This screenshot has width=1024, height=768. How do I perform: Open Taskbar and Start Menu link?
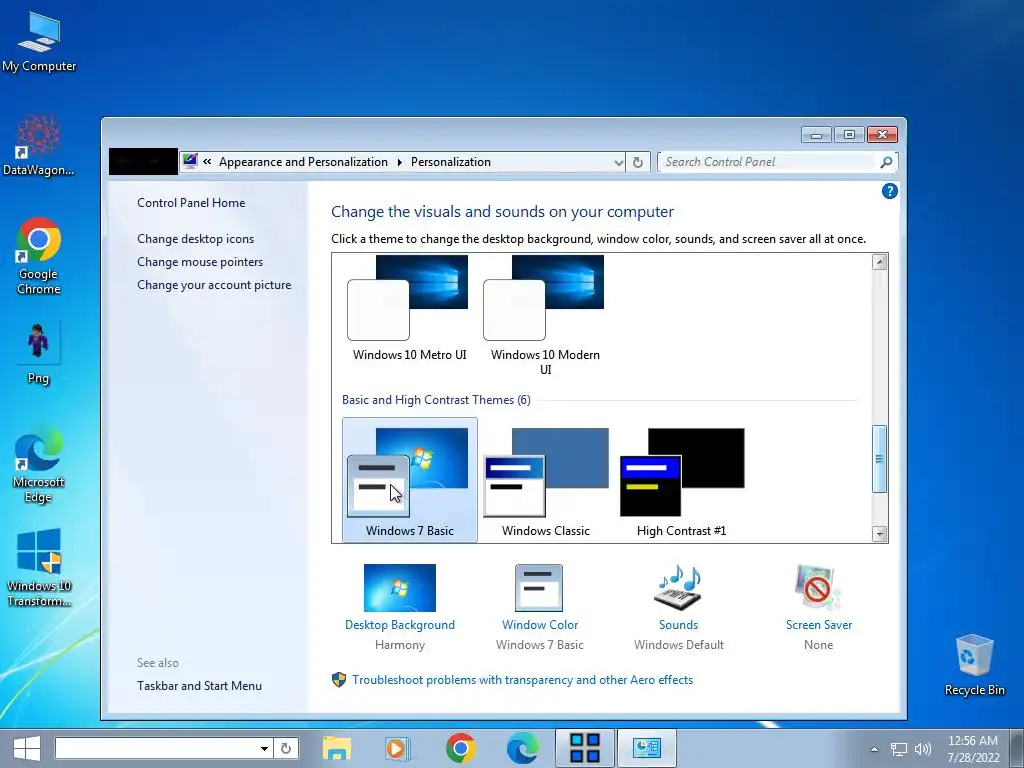pos(199,686)
